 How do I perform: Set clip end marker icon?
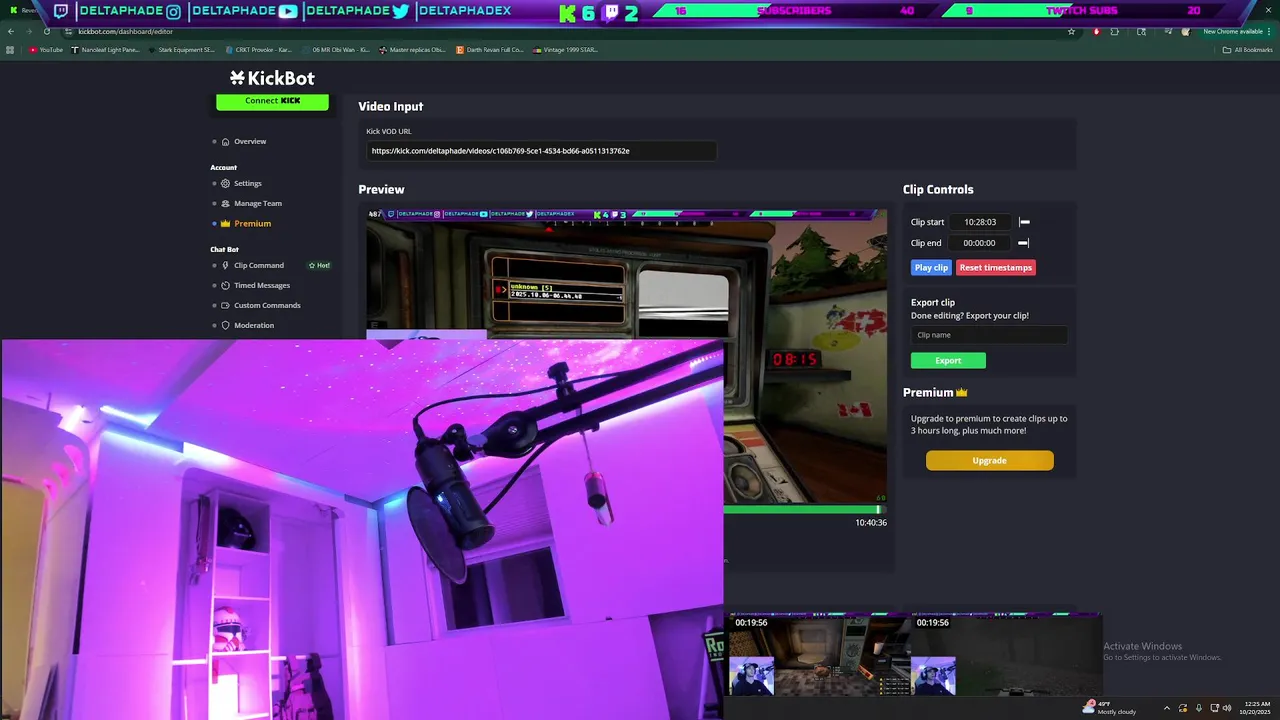[1023, 243]
